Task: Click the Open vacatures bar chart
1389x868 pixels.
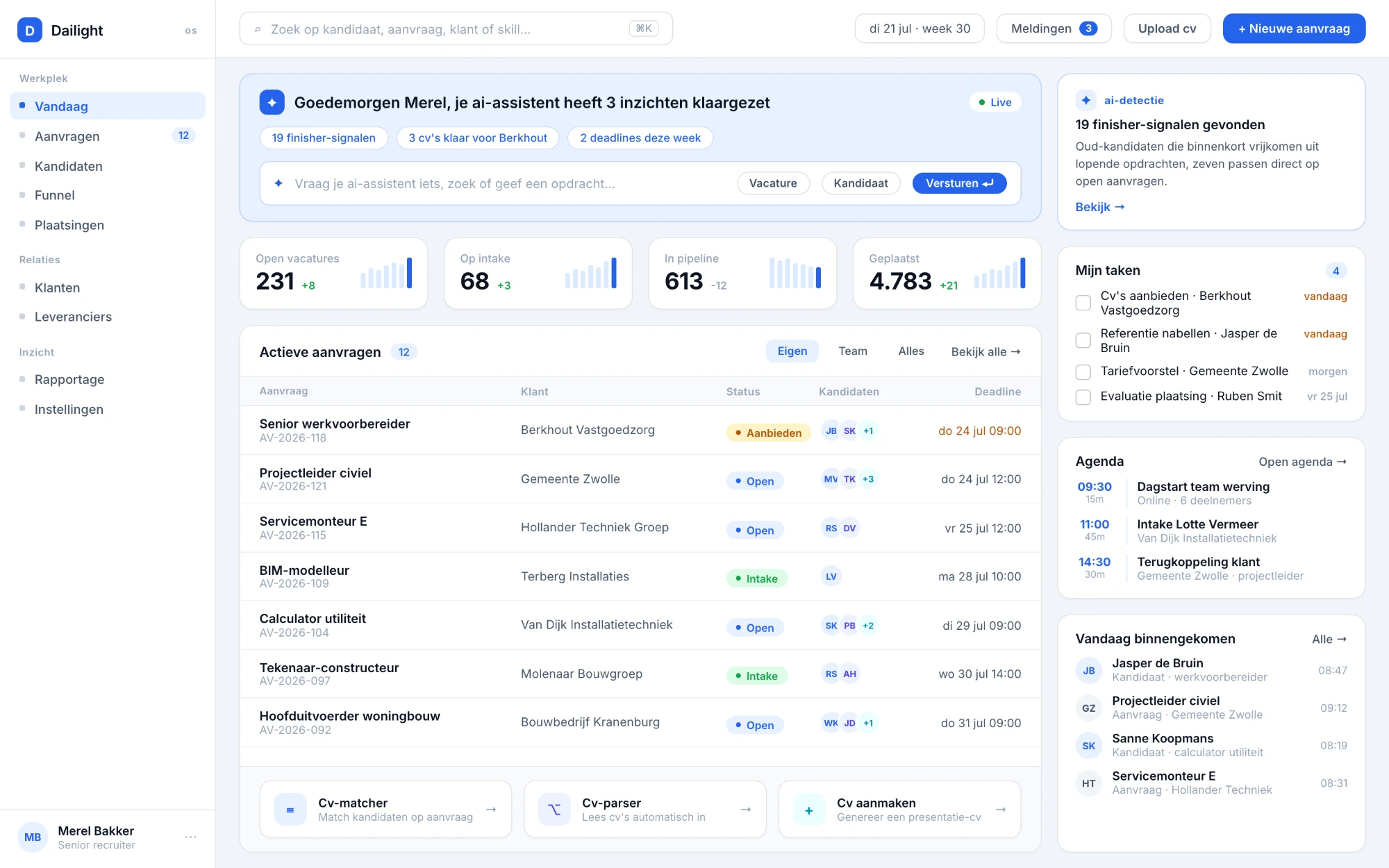Action: tap(386, 273)
